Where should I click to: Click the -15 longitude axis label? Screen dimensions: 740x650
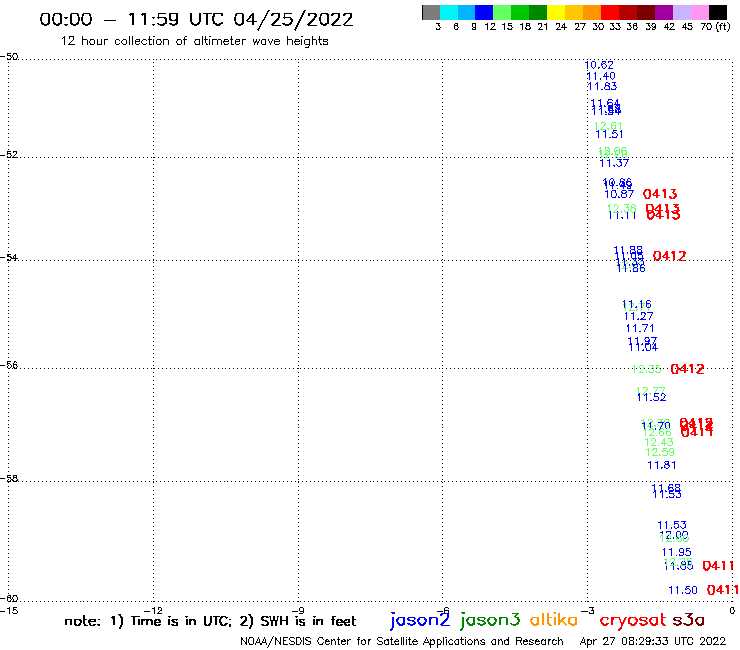[x=9, y=610]
